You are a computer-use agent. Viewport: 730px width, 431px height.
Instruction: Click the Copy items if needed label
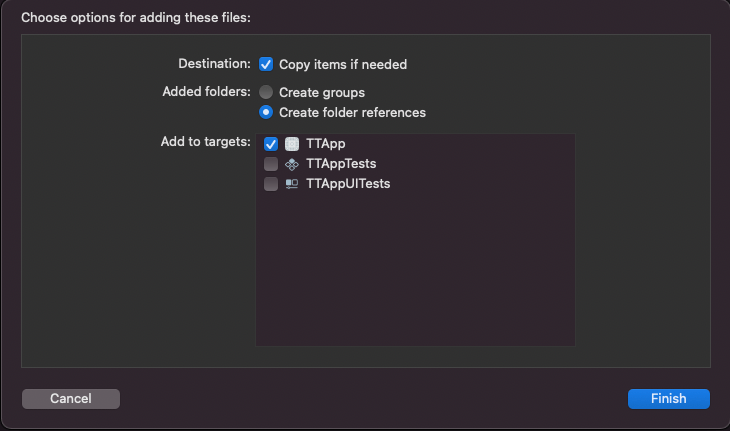pos(343,64)
